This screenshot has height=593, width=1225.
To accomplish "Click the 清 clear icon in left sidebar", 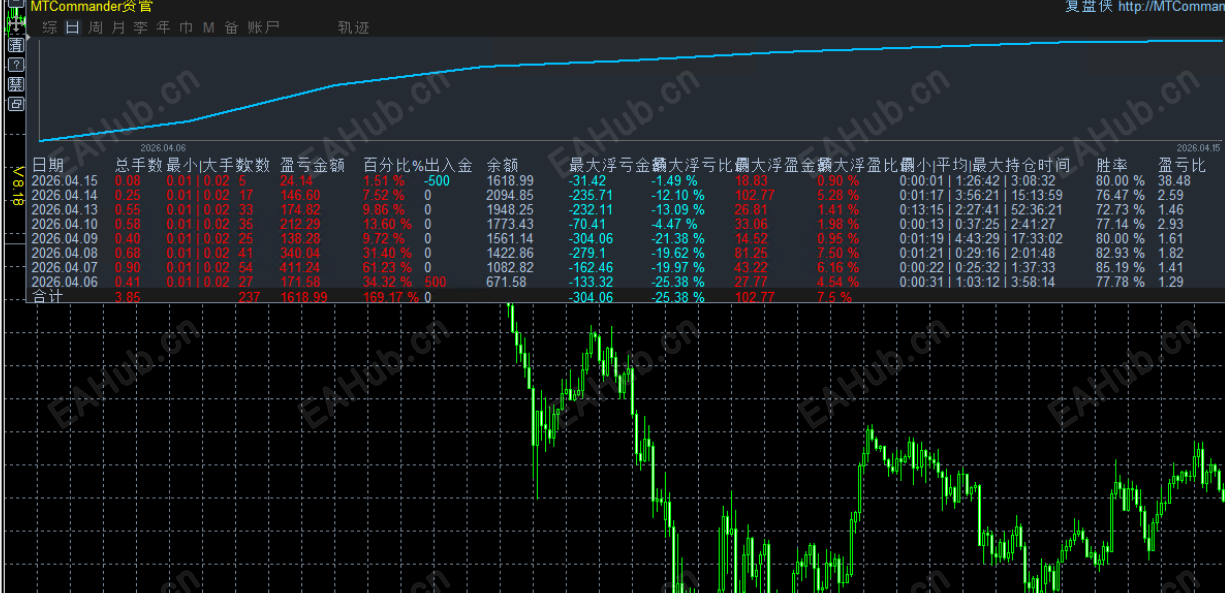I will click(x=16, y=45).
